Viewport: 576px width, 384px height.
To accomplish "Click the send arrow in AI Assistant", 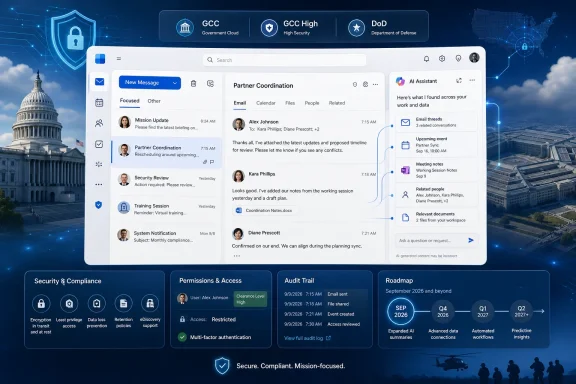I will click(x=471, y=240).
